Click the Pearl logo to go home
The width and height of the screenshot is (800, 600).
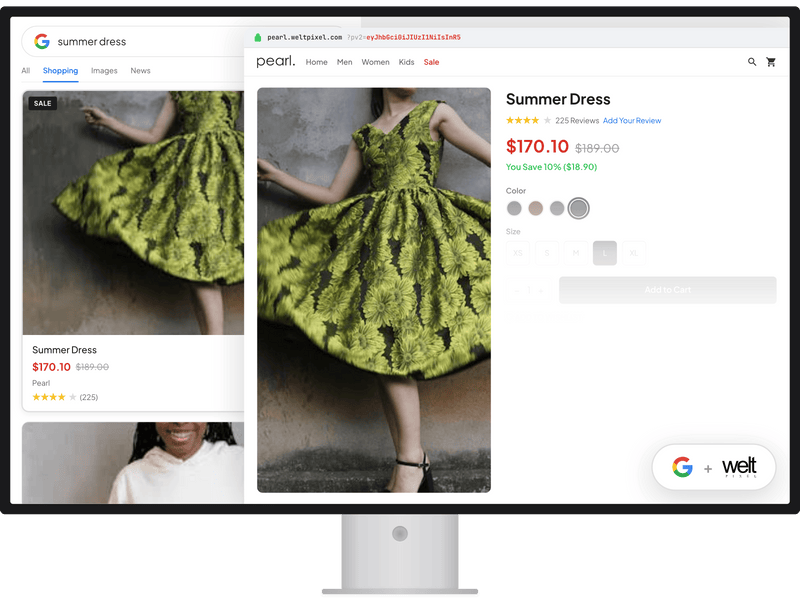point(276,61)
